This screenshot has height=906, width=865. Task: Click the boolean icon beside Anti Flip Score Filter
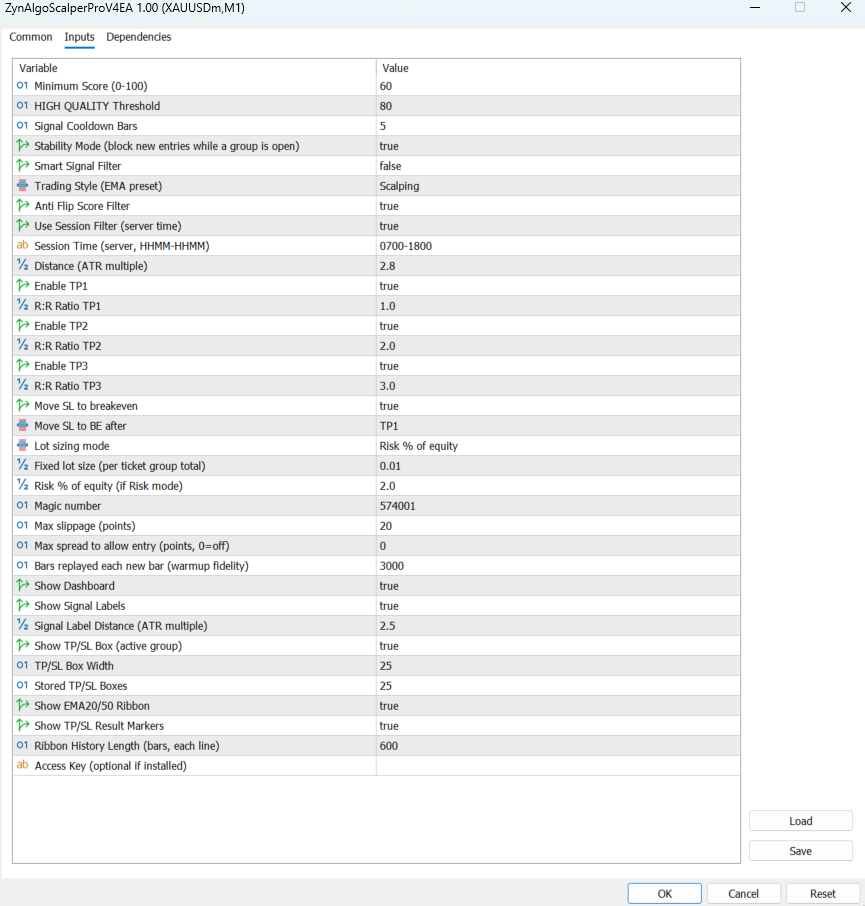click(23, 206)
